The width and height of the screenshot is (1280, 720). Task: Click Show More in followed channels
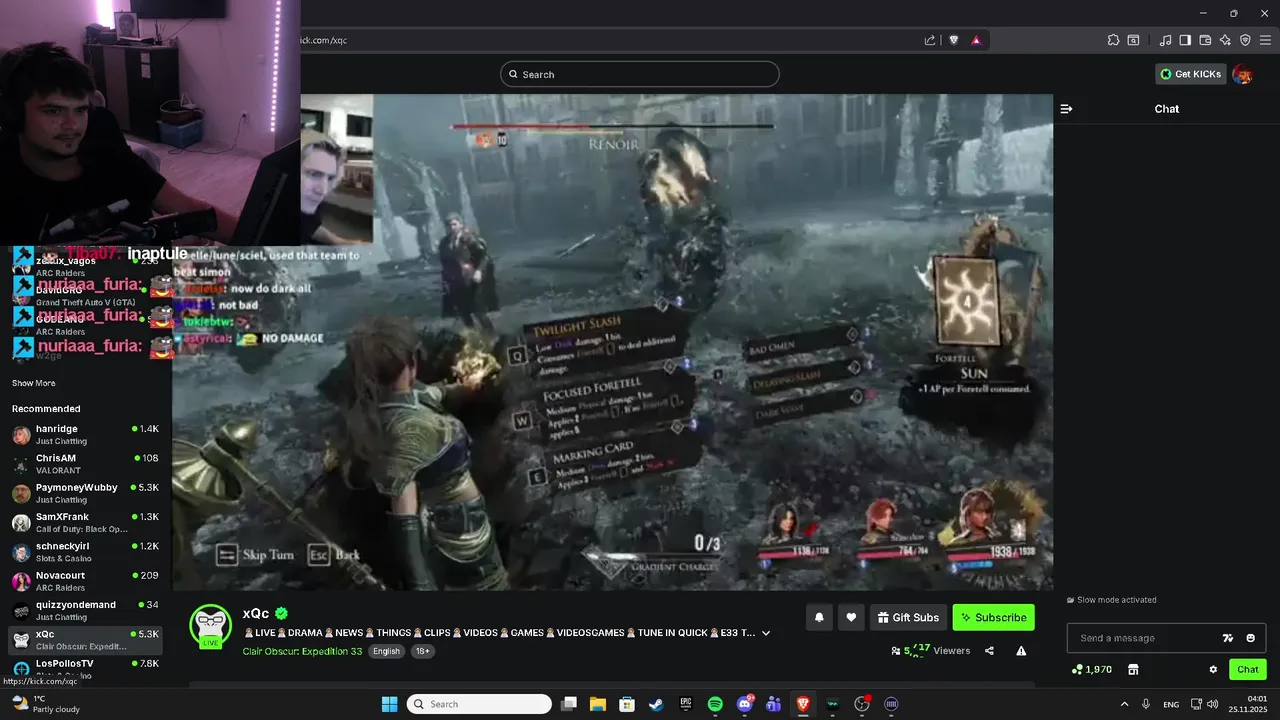(x=34, y=383)
